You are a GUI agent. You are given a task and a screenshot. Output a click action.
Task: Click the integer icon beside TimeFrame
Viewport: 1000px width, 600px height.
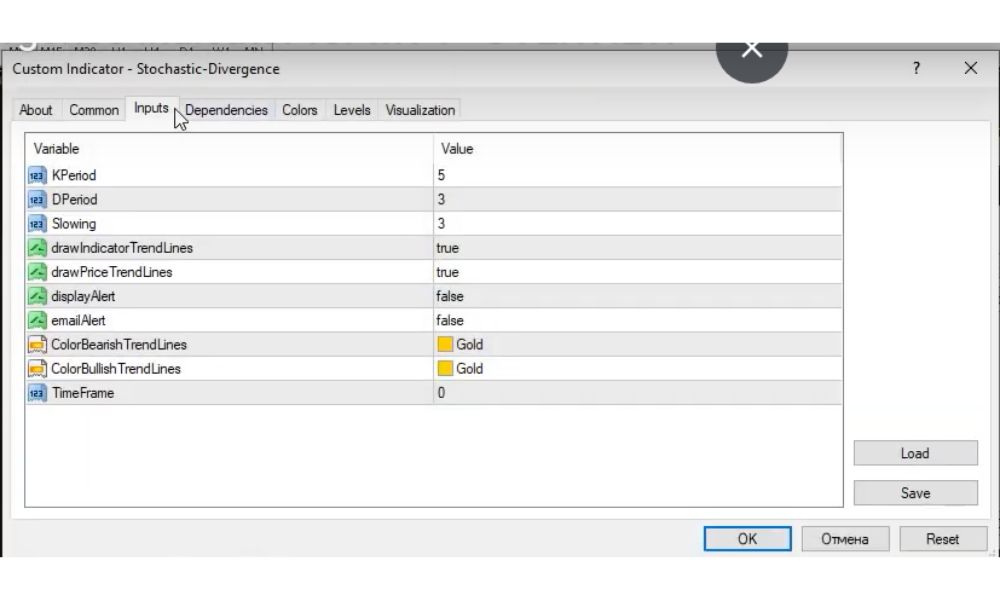(37, 393)
